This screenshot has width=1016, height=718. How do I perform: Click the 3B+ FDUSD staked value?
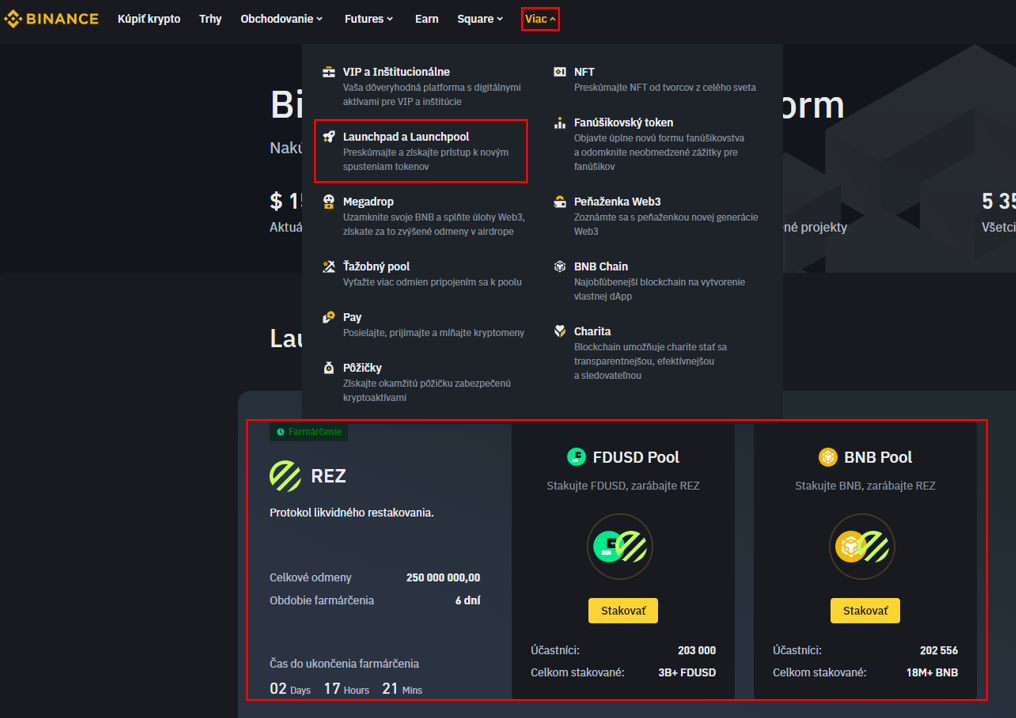click(687, 673)
